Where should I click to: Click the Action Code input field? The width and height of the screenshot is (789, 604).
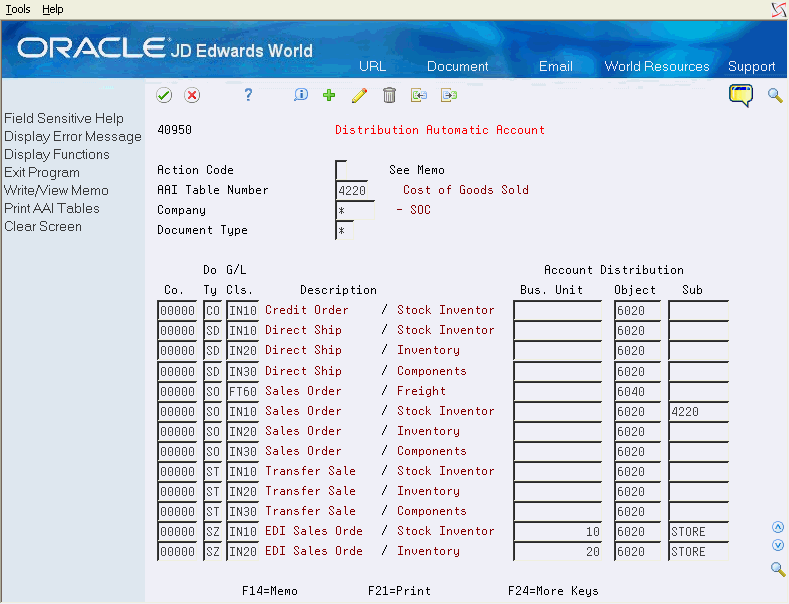pyautogui.click(x=341, y=170)
